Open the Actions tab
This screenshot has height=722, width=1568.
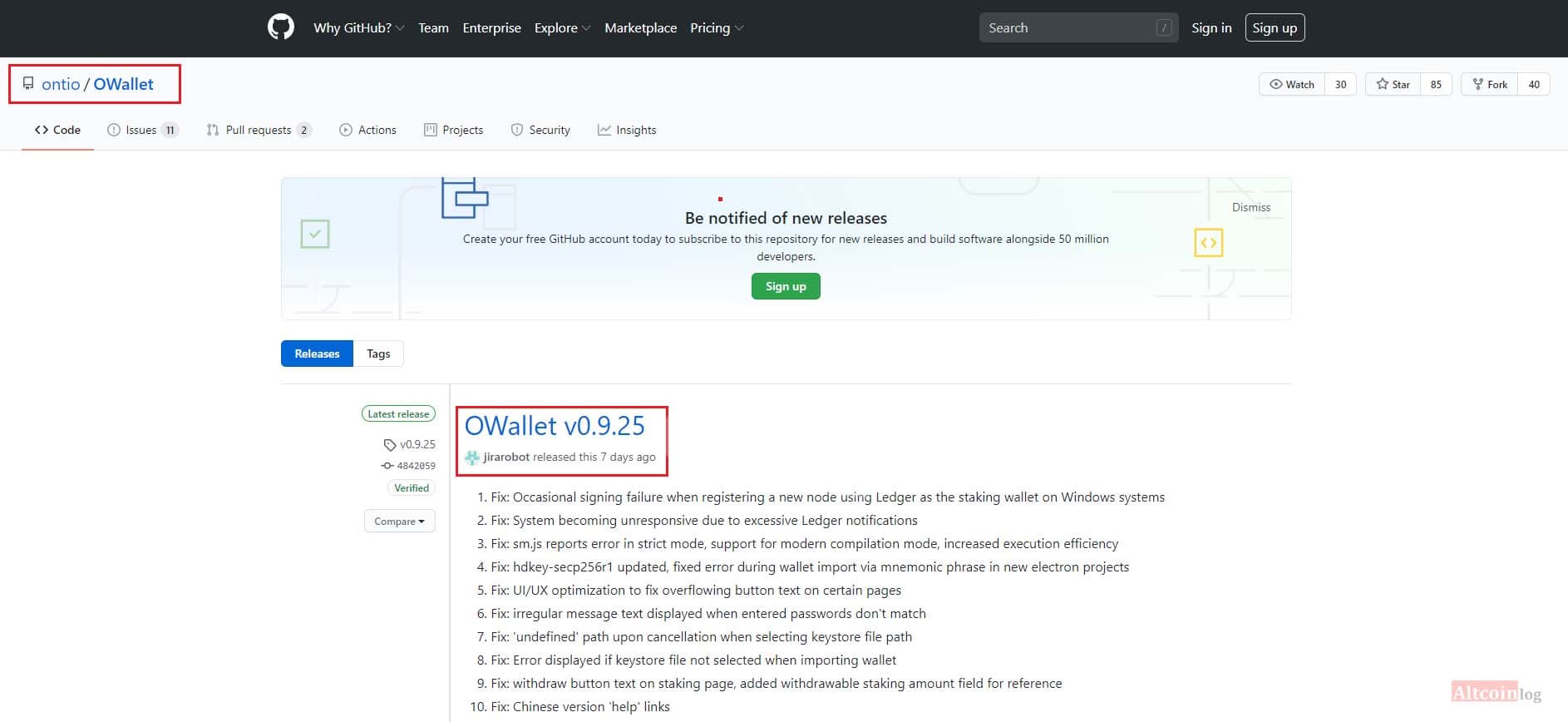pos(367,130)
